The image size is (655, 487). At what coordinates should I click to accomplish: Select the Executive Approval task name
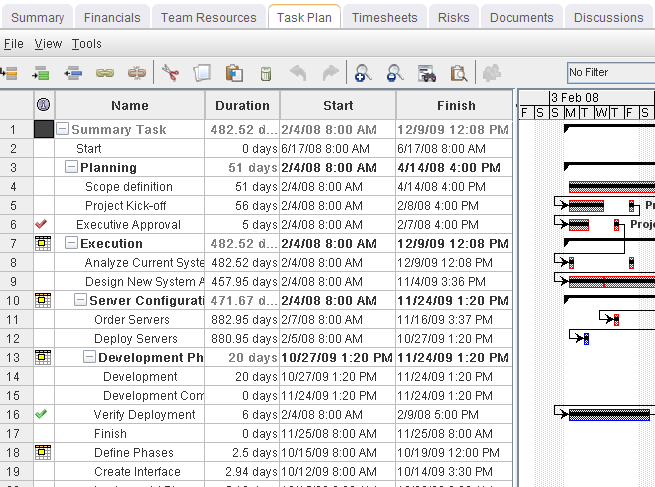[128, 225]
